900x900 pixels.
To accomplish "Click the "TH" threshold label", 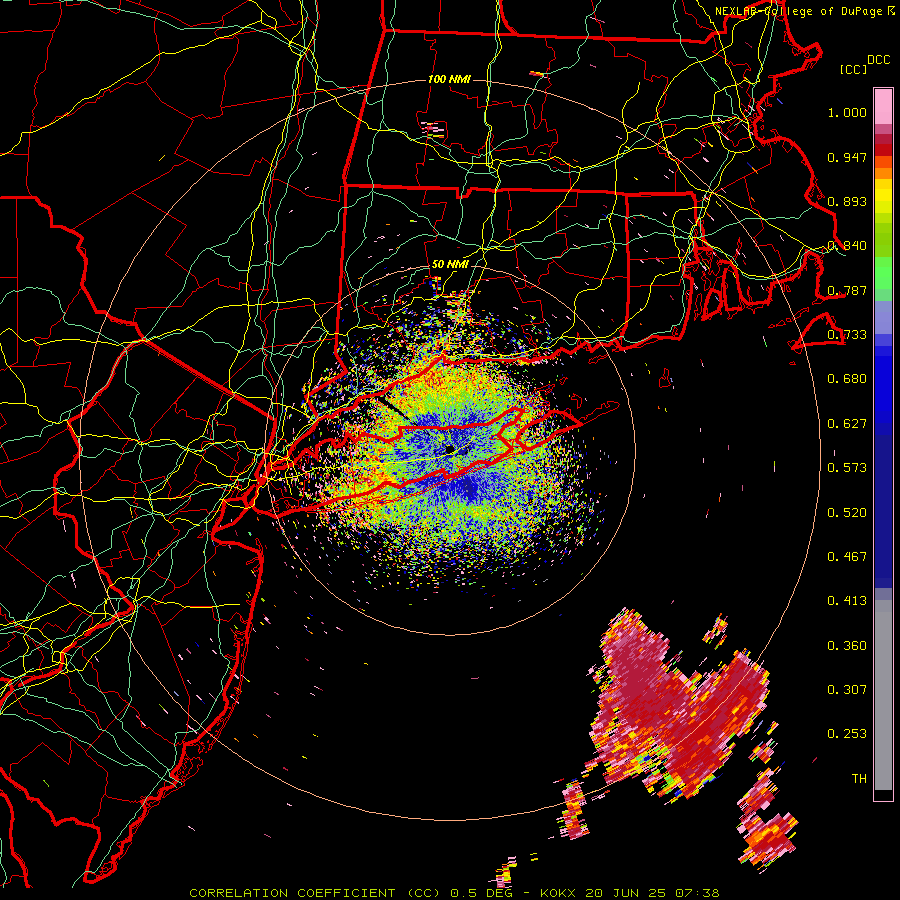I will pos(859,779).
